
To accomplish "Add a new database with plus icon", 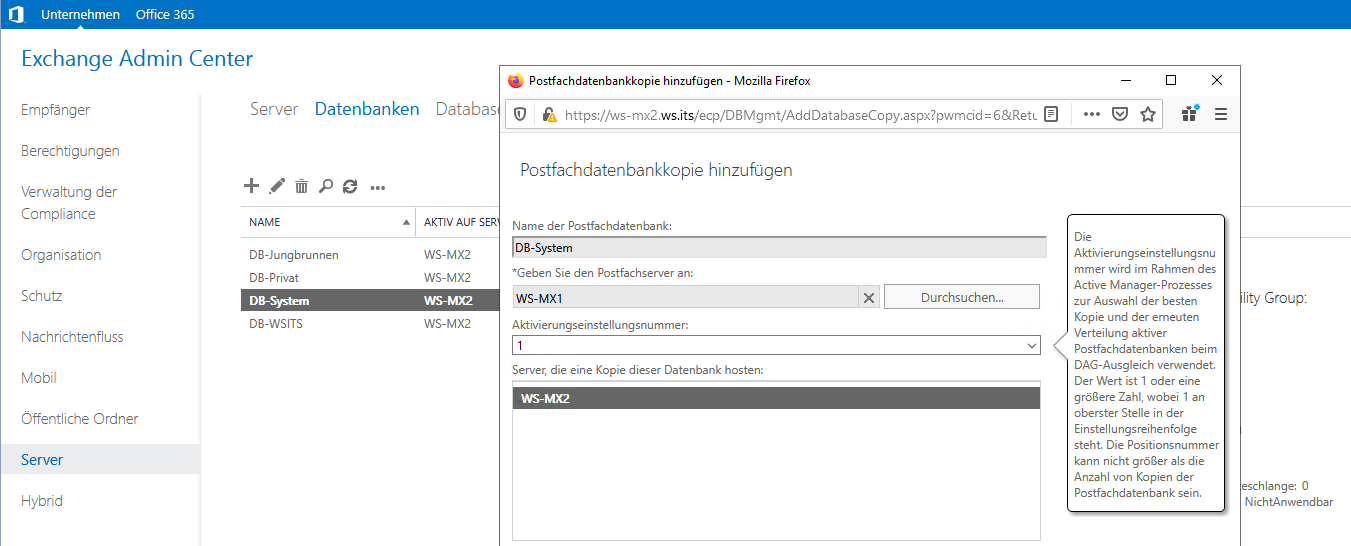I will point(252,185).
